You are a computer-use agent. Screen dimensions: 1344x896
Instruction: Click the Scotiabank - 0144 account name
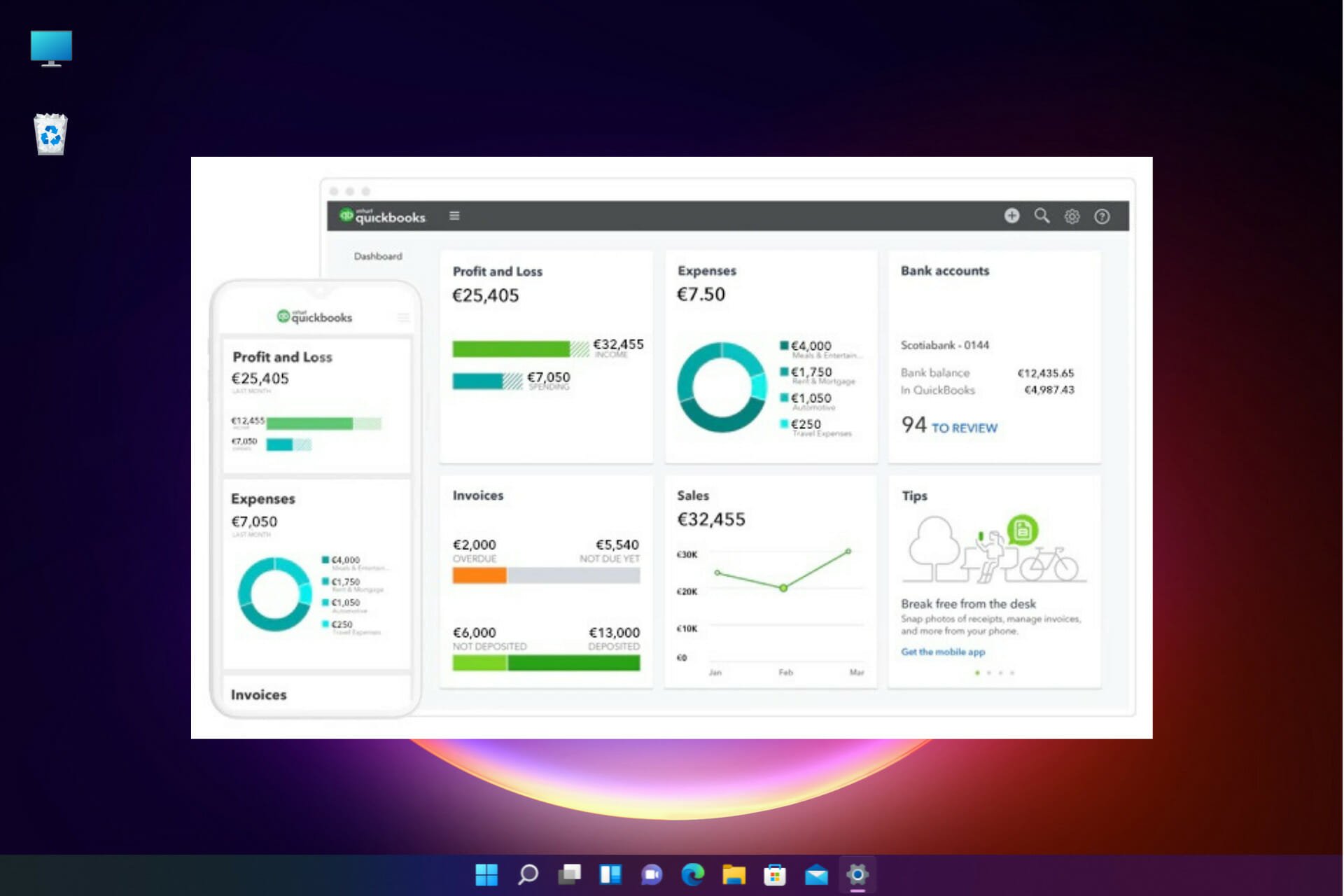(x=945, y=345)
